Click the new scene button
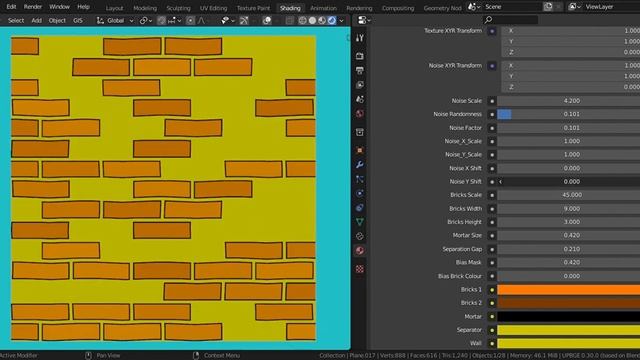Viewport: 640px width, 360px height. (548, 7)
